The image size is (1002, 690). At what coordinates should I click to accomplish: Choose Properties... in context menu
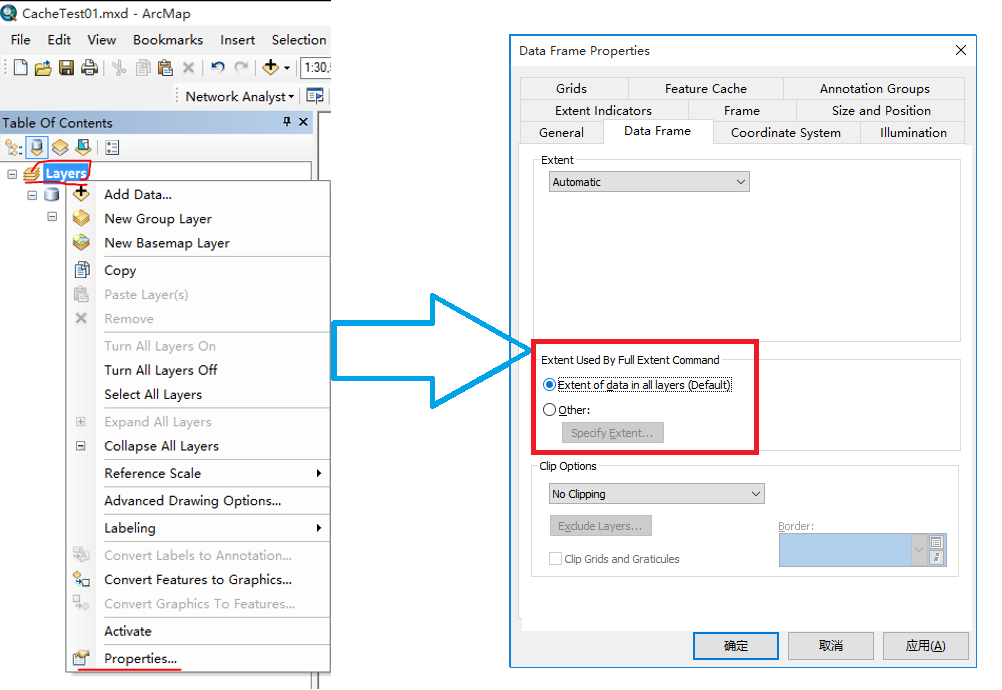[x=198, y=658]
